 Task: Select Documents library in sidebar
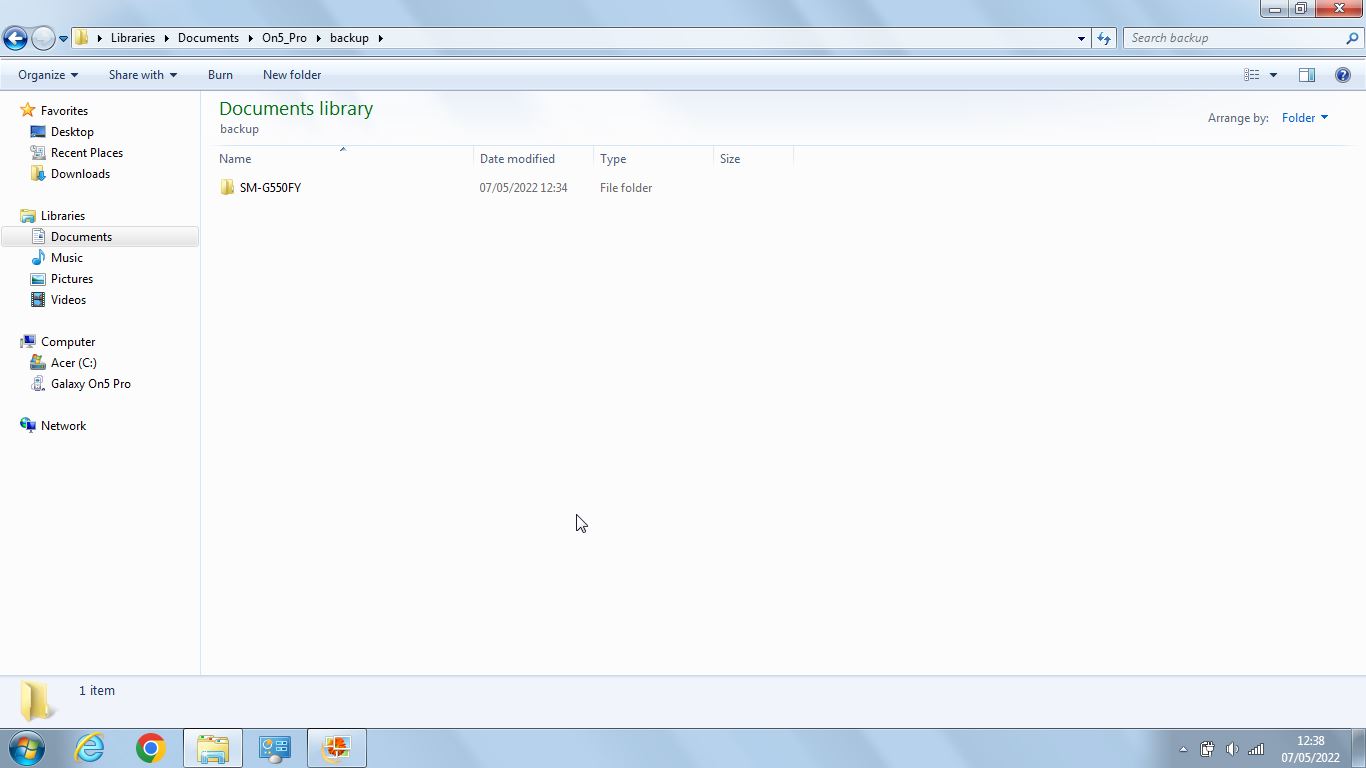100,237
